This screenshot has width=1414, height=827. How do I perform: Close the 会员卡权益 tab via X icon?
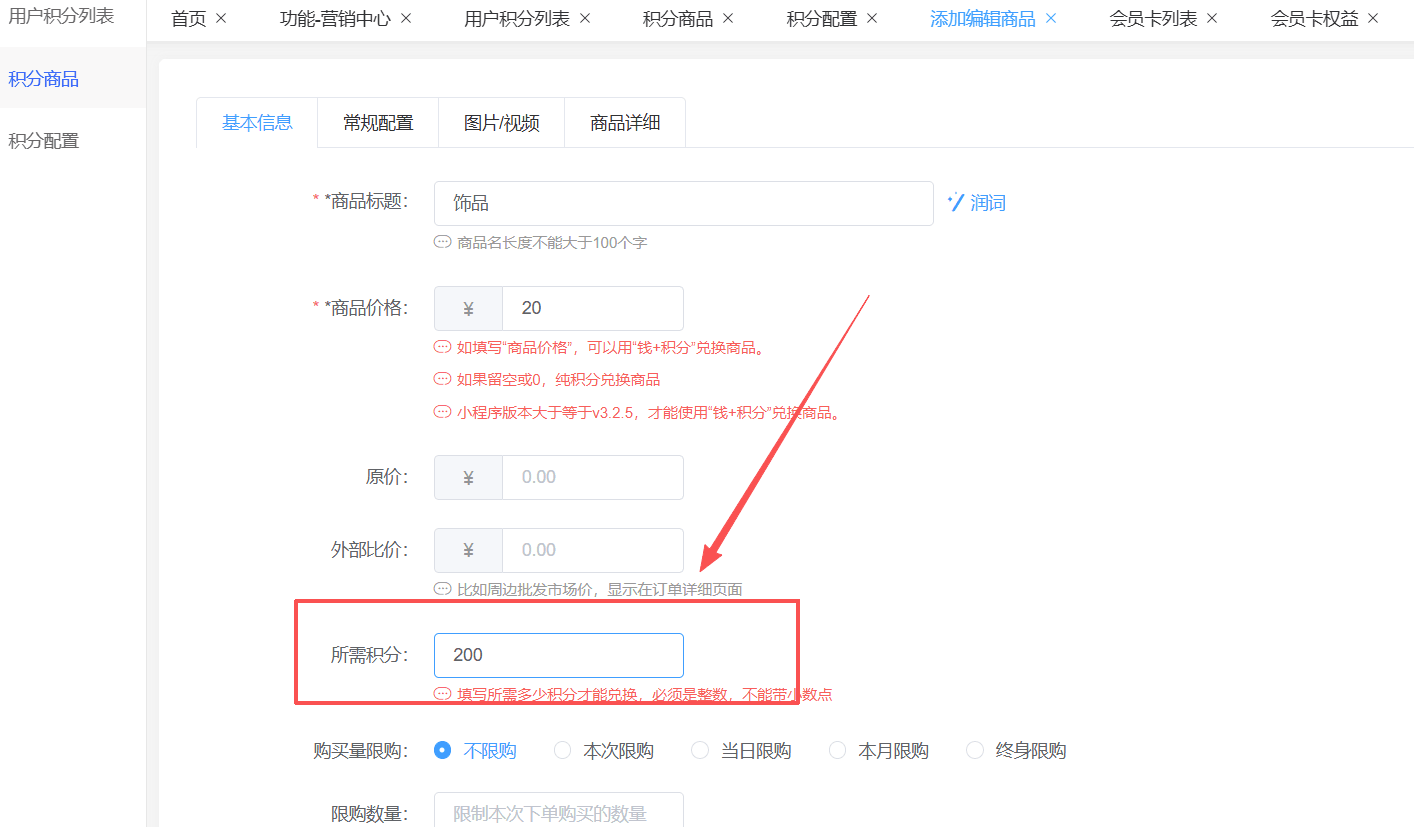pyautogui.click(x=1373, y=19)
